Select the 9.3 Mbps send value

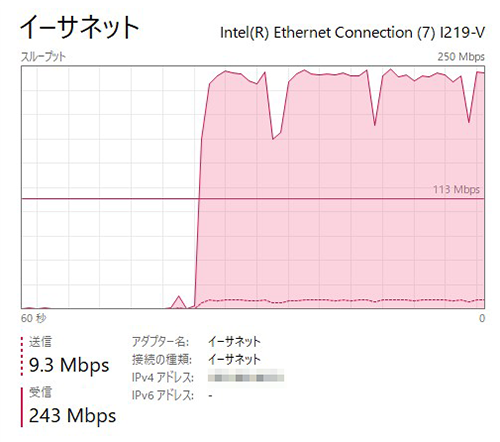coord(69,365)
